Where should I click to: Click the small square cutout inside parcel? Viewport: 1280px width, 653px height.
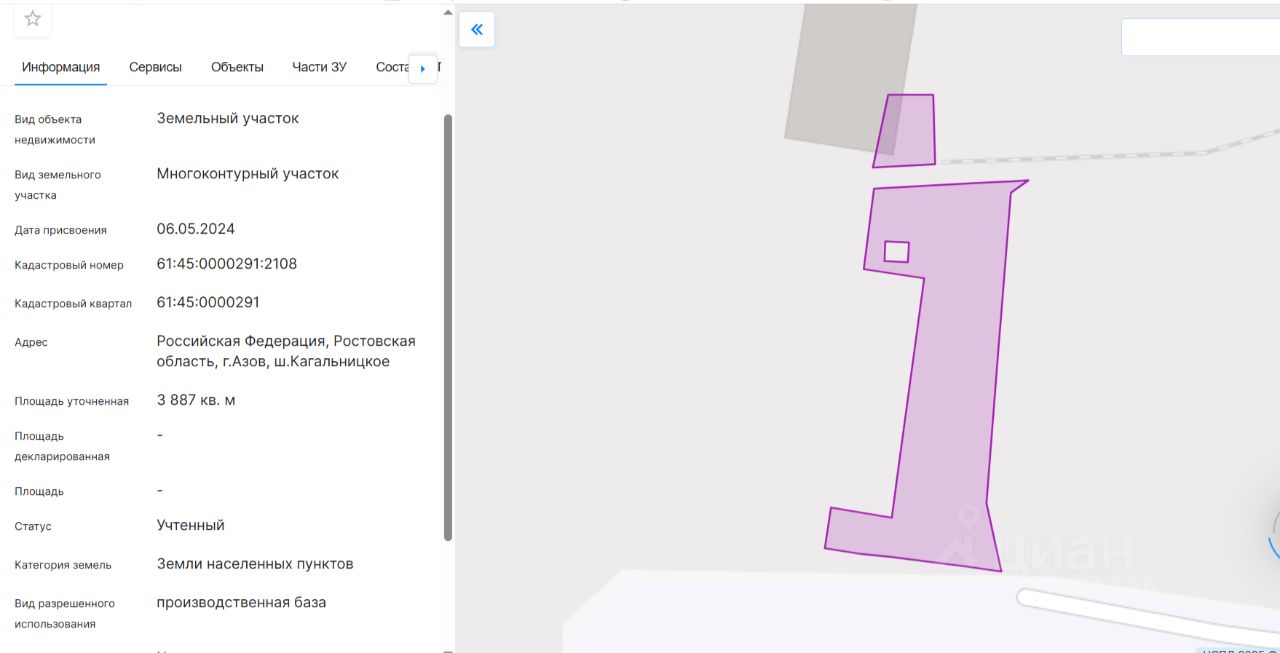click(x=897, y=252)
